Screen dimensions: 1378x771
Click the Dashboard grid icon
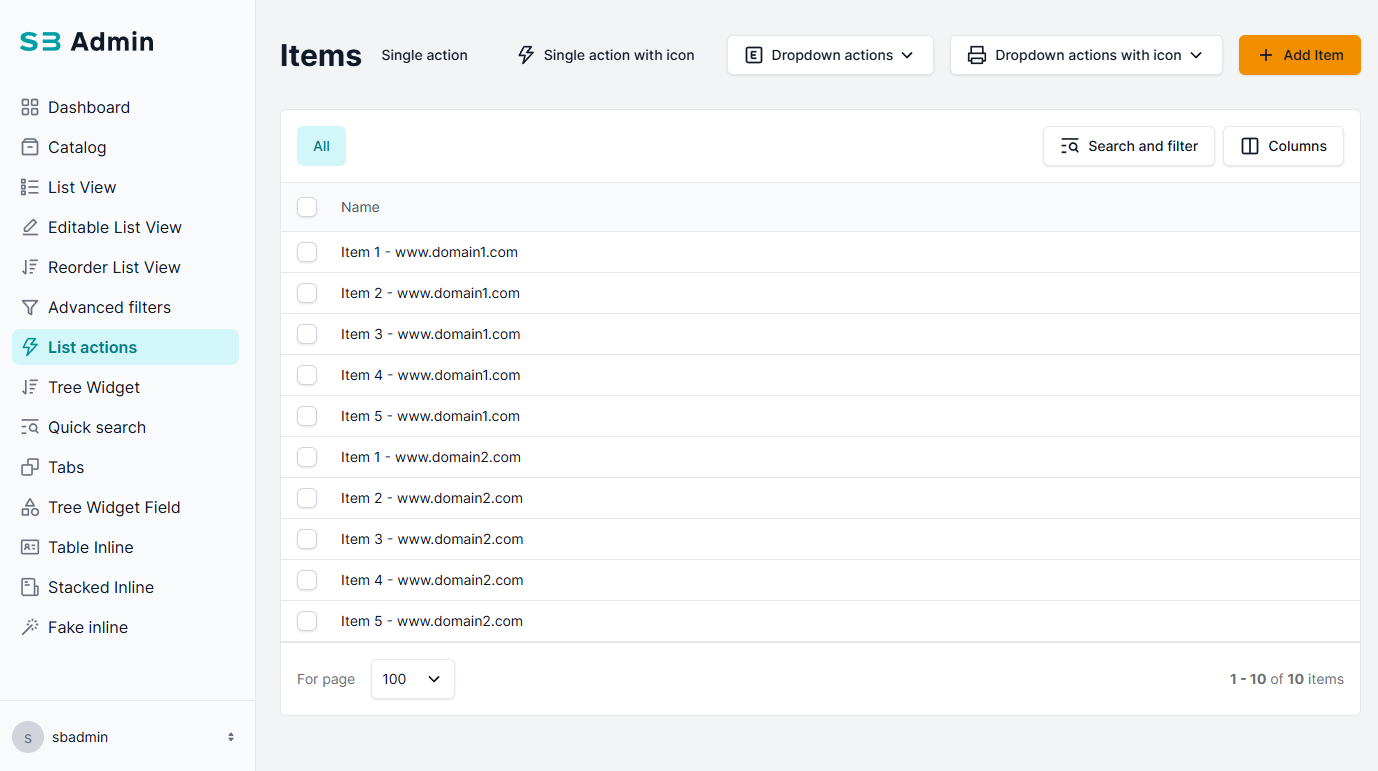click(x=30, y=107)
